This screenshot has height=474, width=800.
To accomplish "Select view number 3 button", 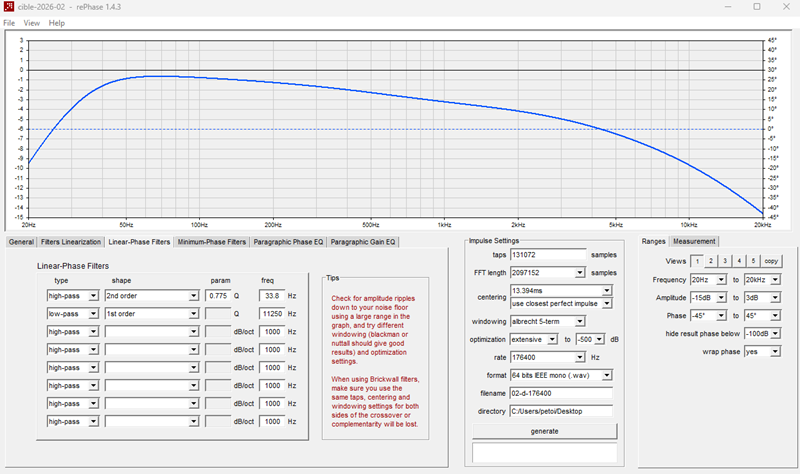I will coord(725,261).
